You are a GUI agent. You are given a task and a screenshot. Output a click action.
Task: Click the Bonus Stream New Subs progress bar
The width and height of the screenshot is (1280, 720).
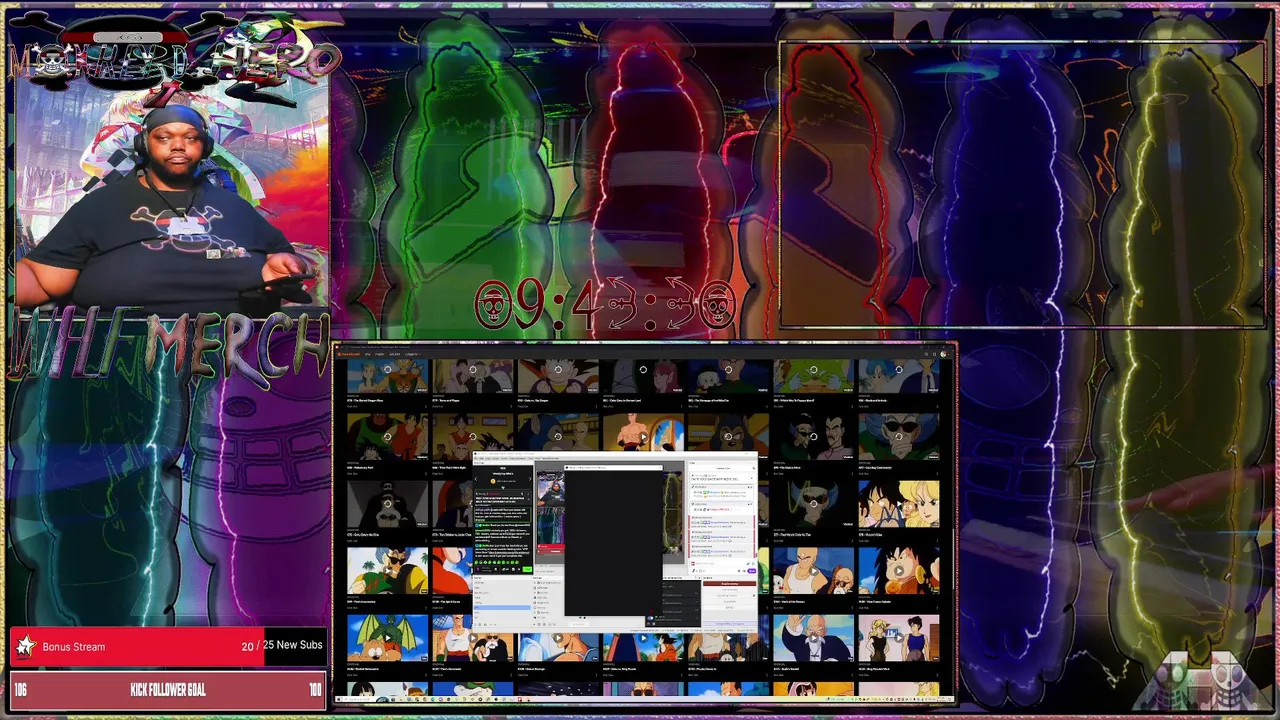point(168,647)
